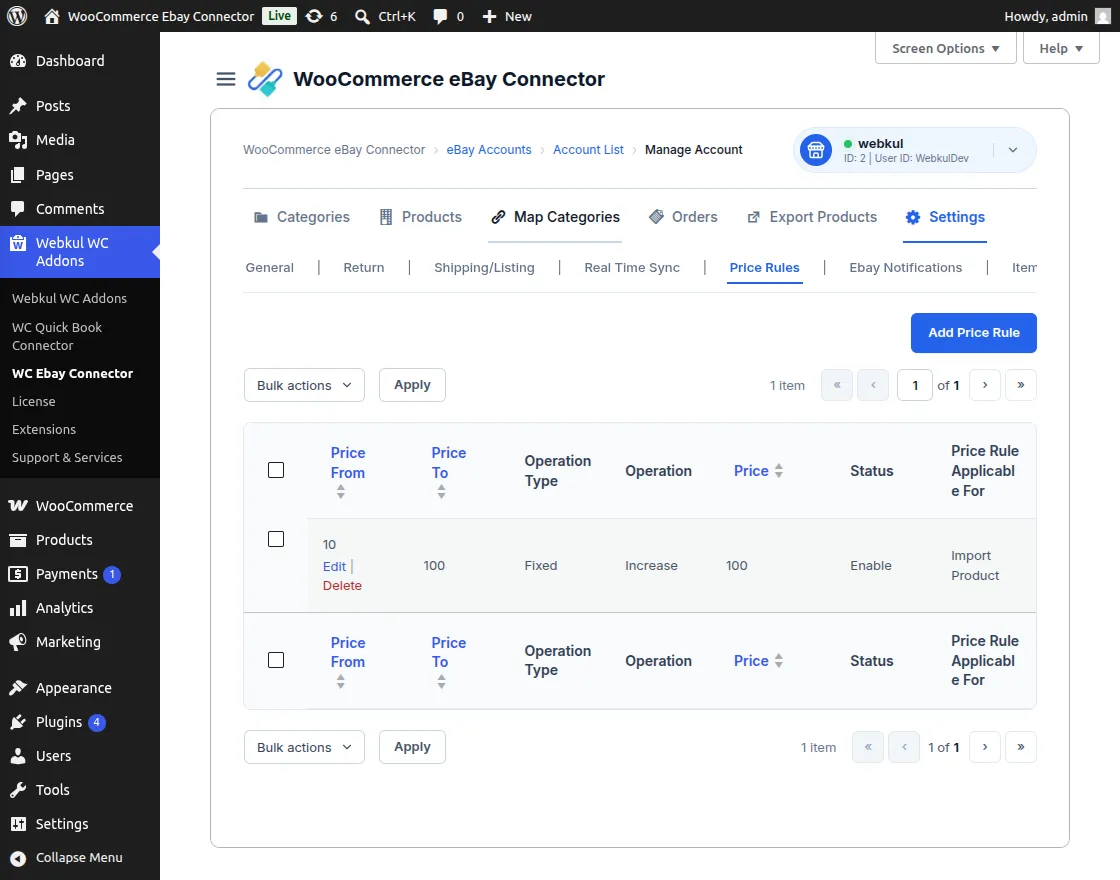1120x880 pixels.
Task: Click the Media icon in the sidebar
Action: pos(18,140)
